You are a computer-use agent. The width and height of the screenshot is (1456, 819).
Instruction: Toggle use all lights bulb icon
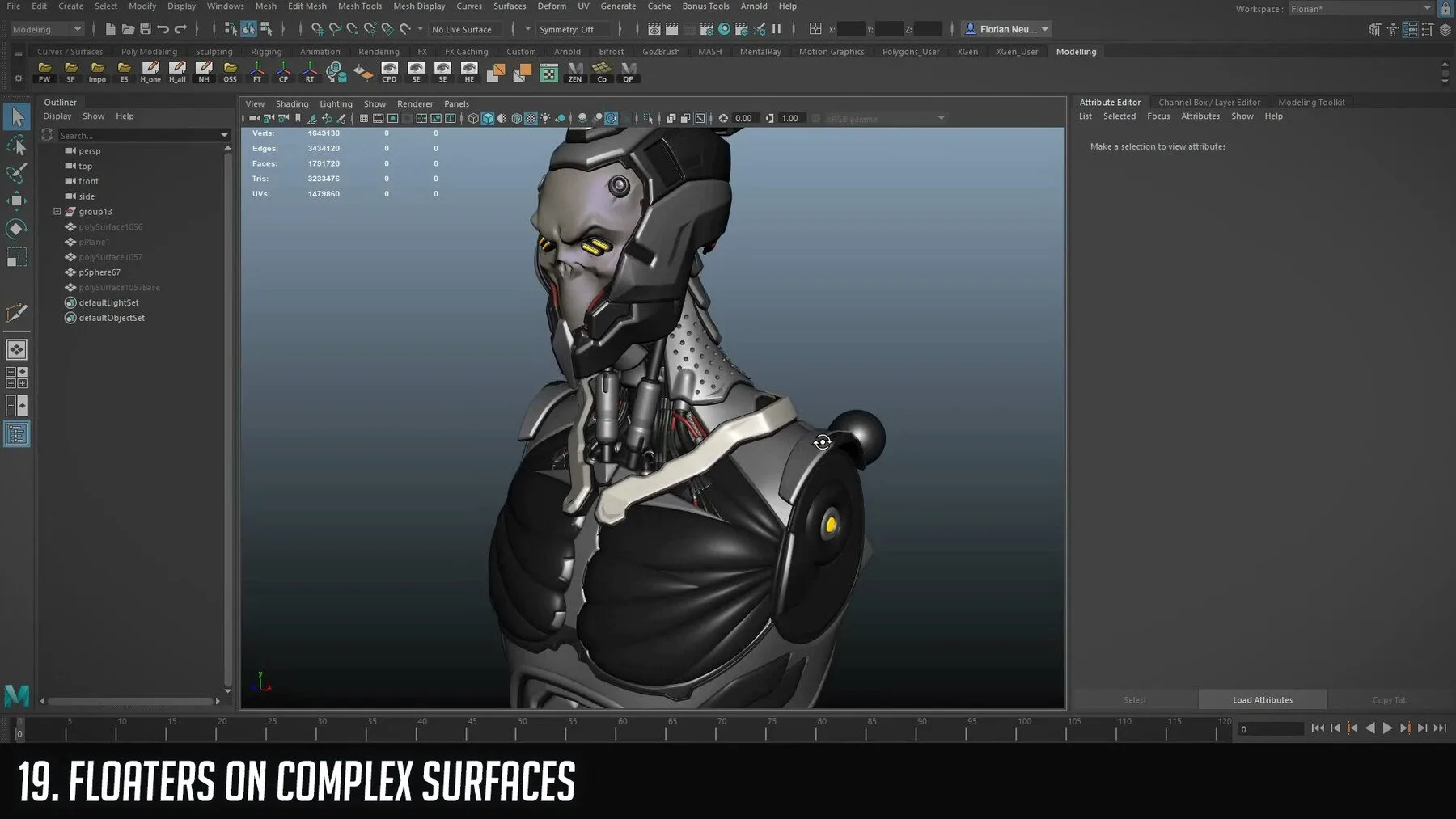click(x=546, y=118)
